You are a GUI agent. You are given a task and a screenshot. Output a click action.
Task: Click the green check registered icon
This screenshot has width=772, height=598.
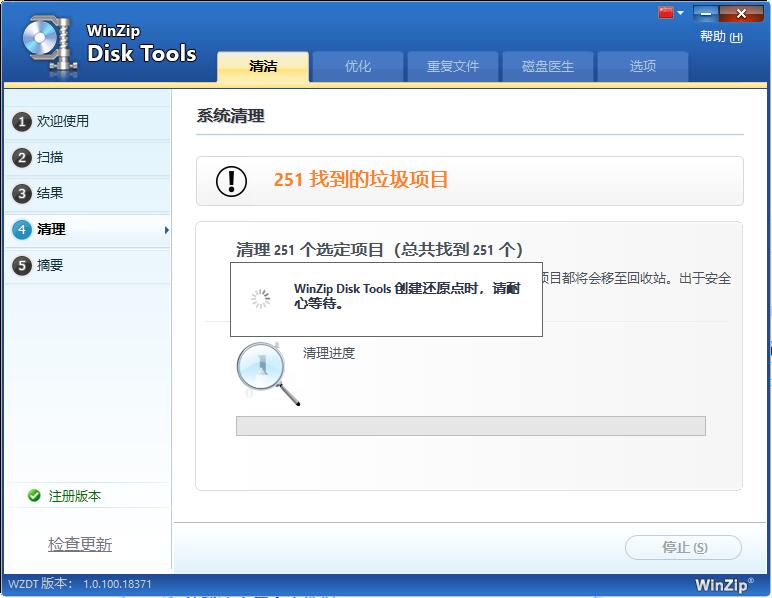[x=34, y=496]
